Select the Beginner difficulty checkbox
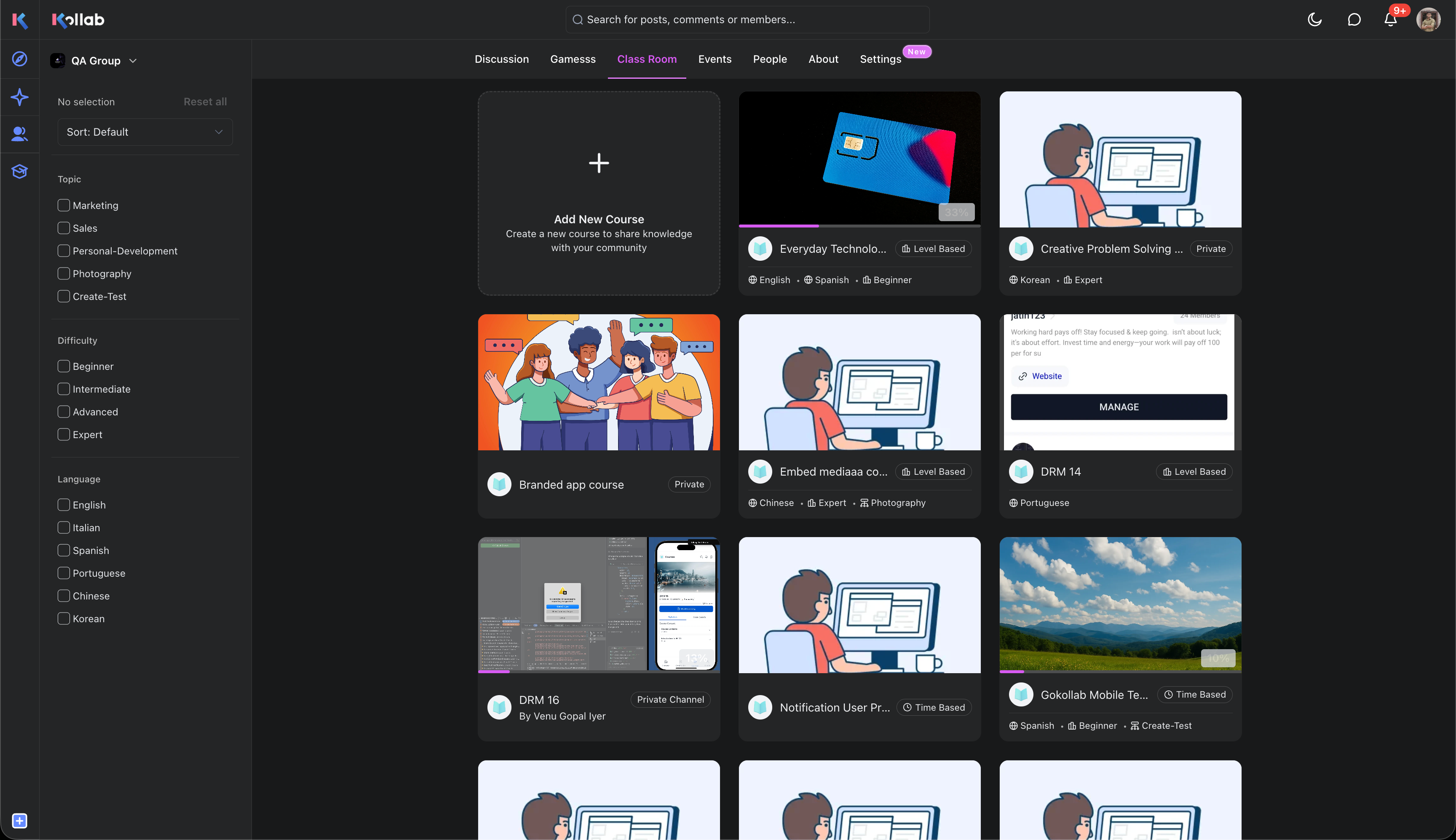 click(x=64, y=366)
